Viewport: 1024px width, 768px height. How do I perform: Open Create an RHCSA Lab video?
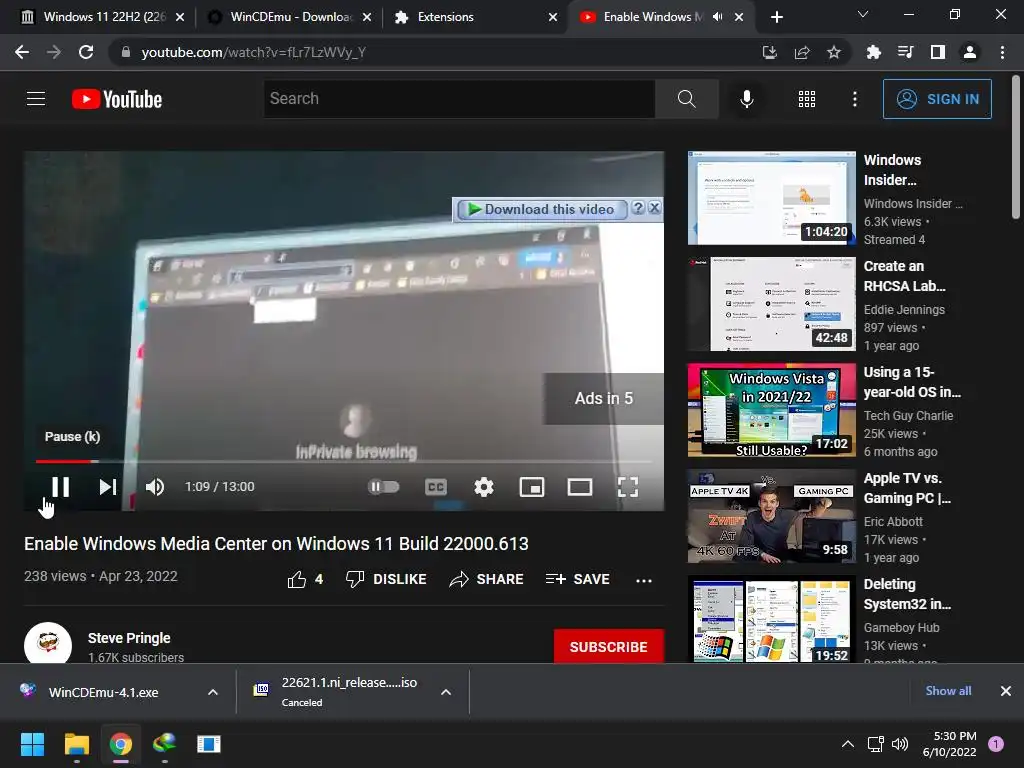coord(904,276)
